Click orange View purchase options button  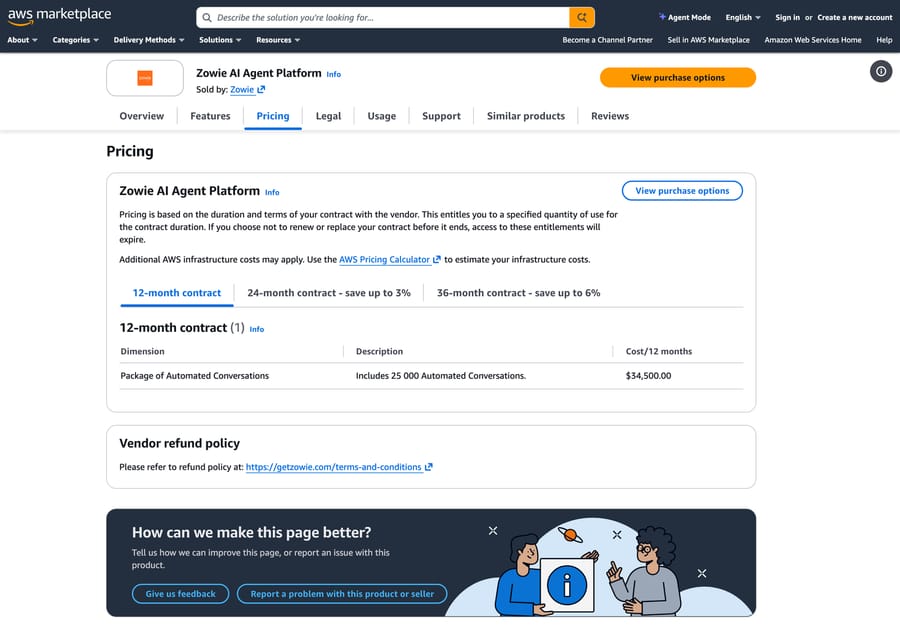click(x=678, y=77)
